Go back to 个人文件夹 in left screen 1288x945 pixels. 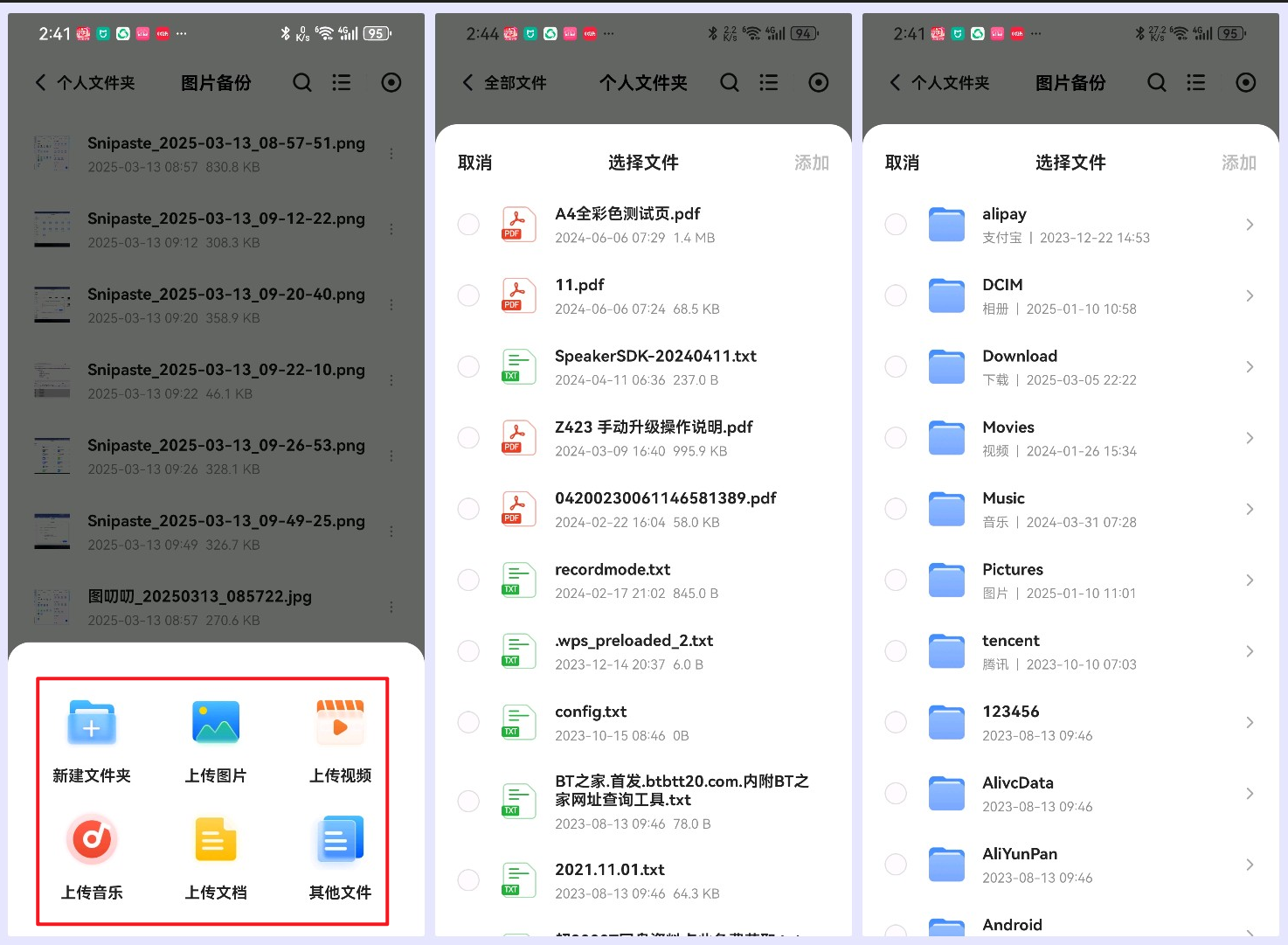[85, 82]
